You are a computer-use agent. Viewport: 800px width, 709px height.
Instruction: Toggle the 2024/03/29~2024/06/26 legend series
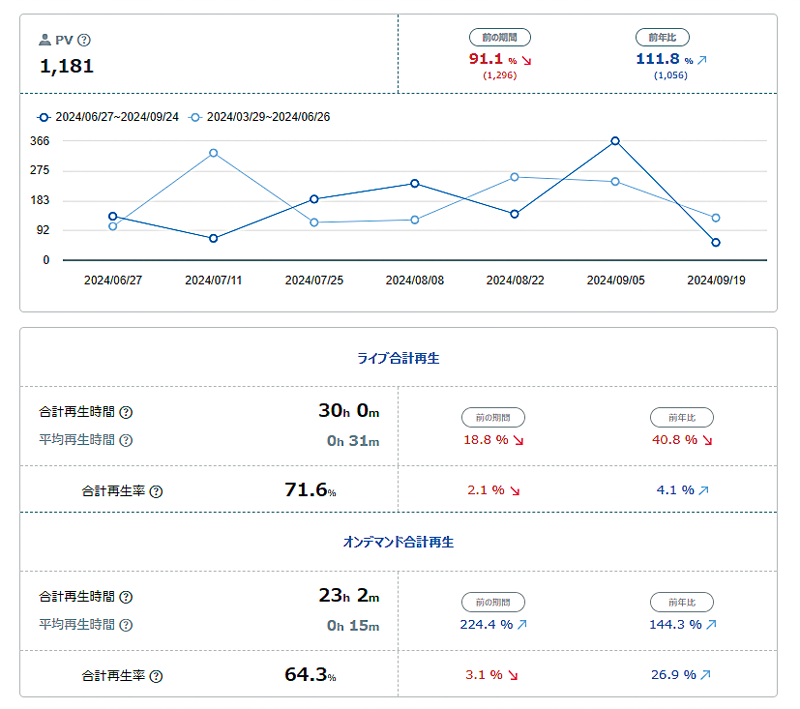pyautogui.click(x=260, y=117)
